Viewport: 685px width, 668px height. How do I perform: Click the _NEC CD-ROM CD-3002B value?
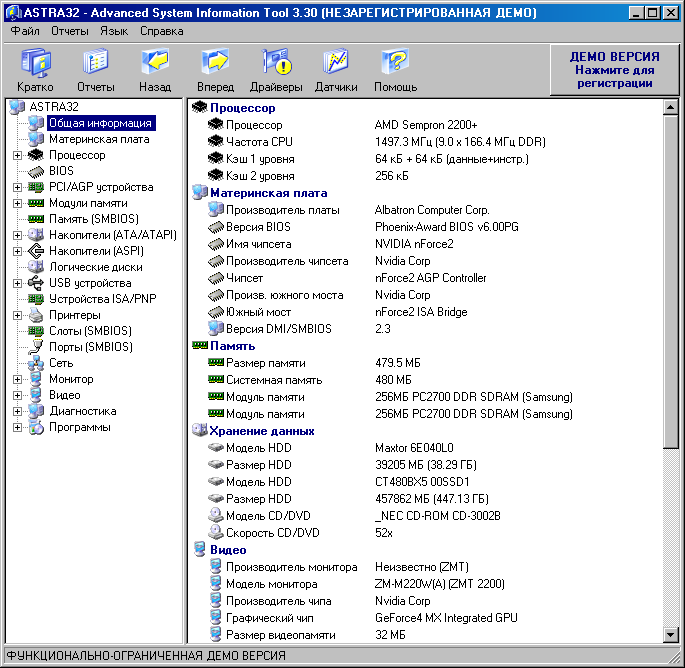click(x=437, y=516)
